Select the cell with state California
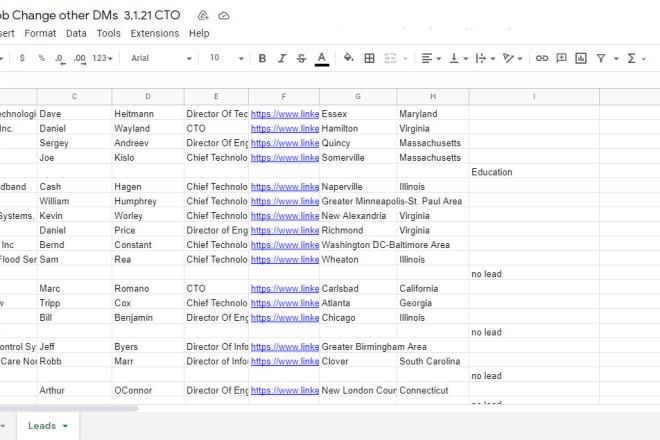 point(433,288)
